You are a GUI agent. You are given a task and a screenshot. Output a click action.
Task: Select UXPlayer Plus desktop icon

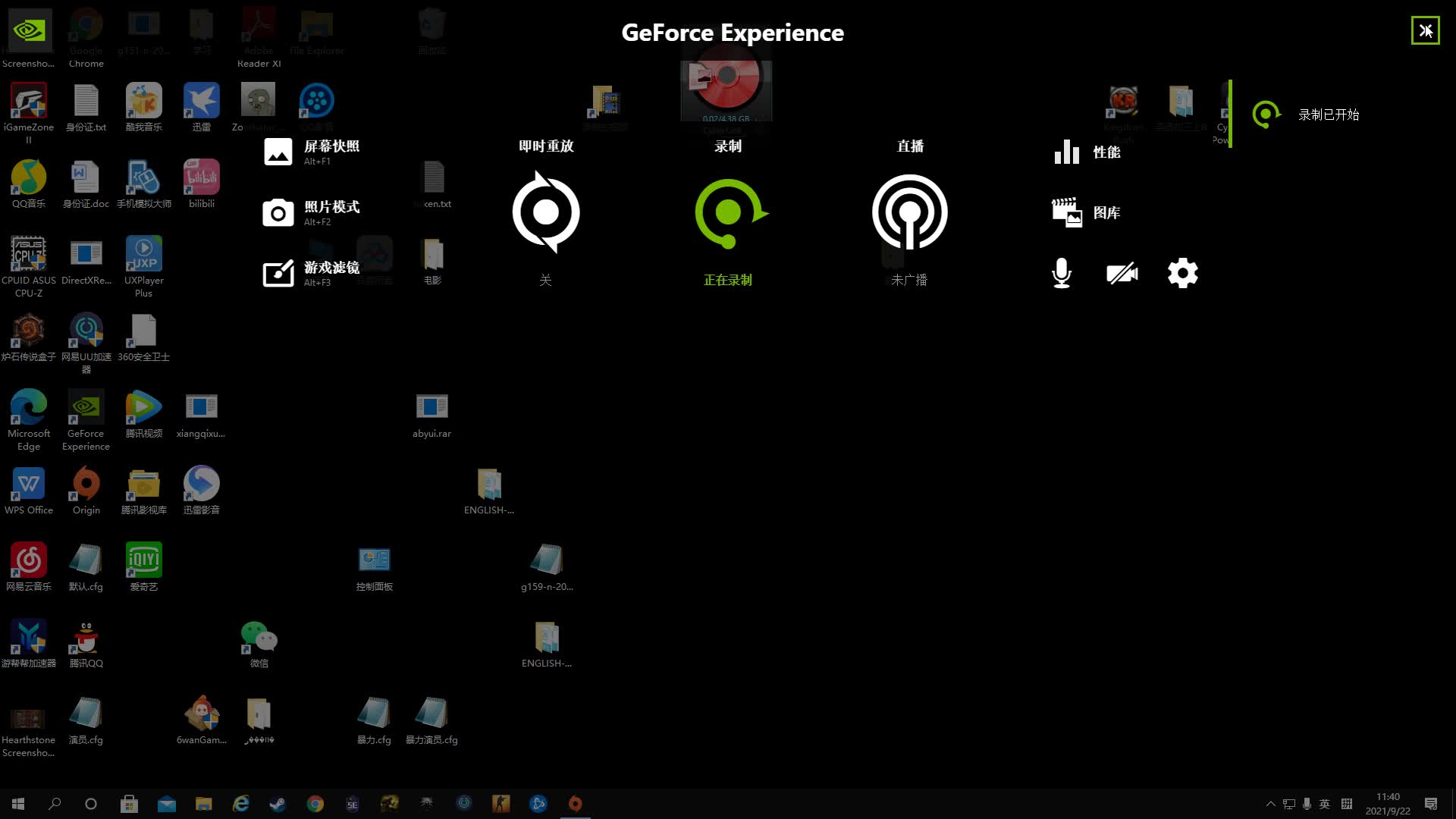[144, 267]
